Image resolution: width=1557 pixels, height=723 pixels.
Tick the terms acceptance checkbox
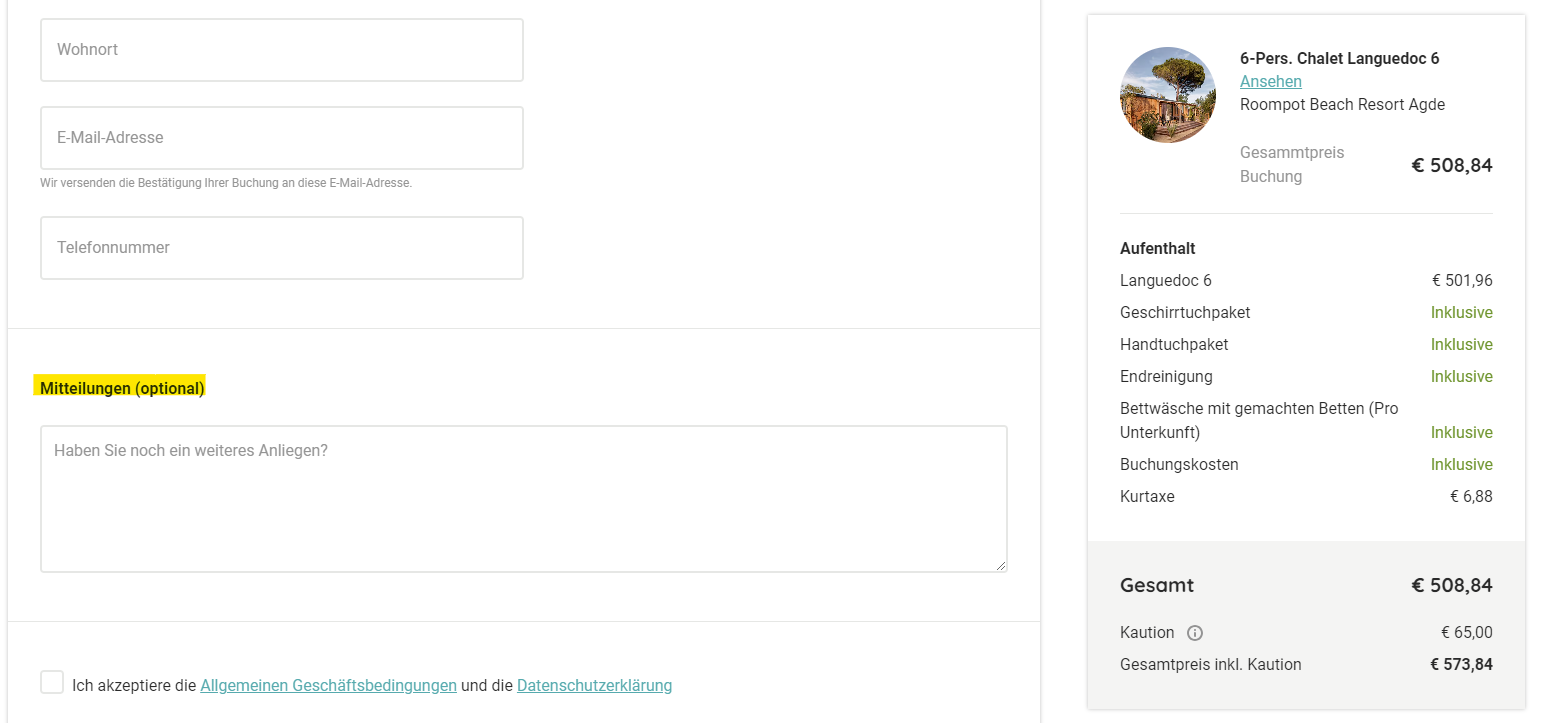coord(52,683)
